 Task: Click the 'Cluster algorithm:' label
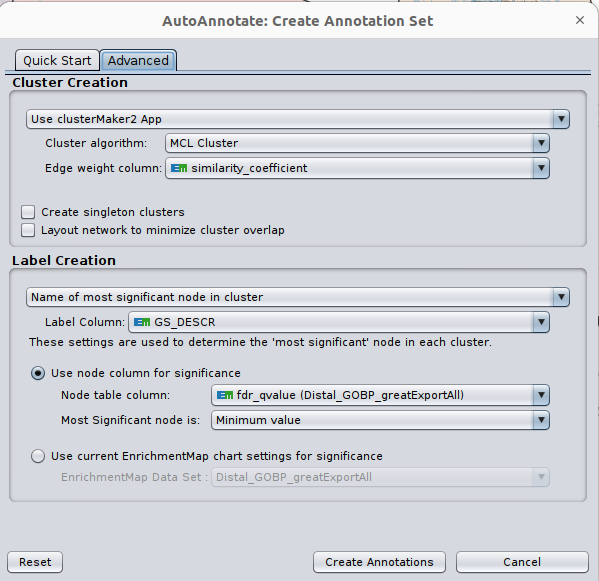(96, 143)
